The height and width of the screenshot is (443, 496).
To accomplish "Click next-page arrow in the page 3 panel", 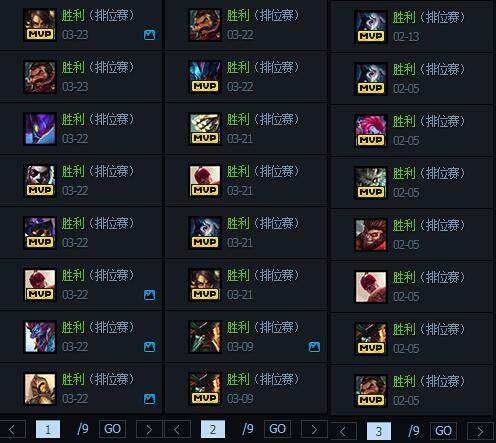I will (x=480, y=431).
